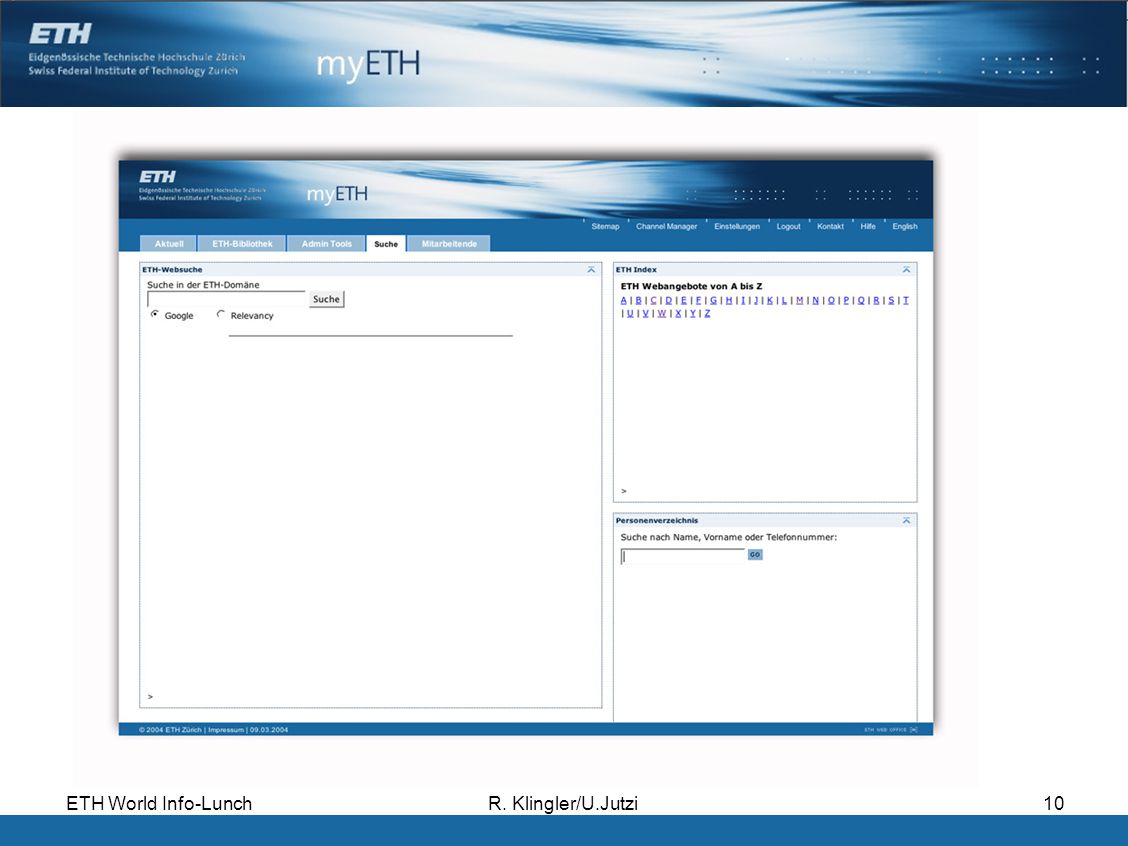Select the Google radio button
The image size is (1128, 846).
[x=155, y=314]
